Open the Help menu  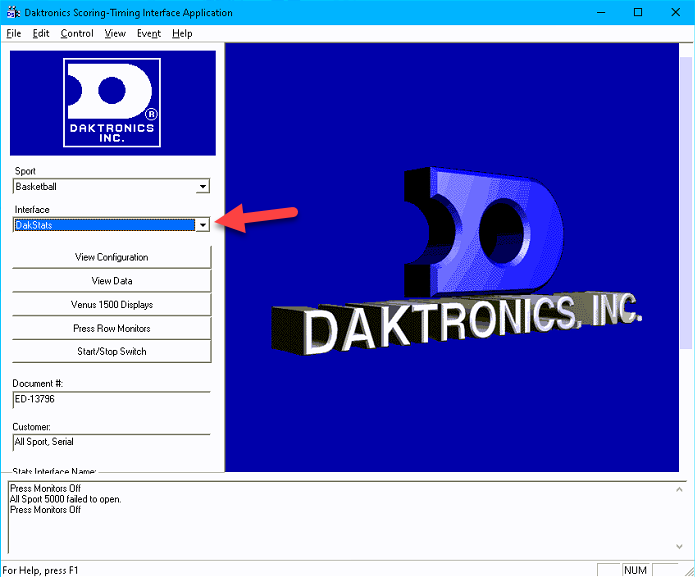[182, 33]
